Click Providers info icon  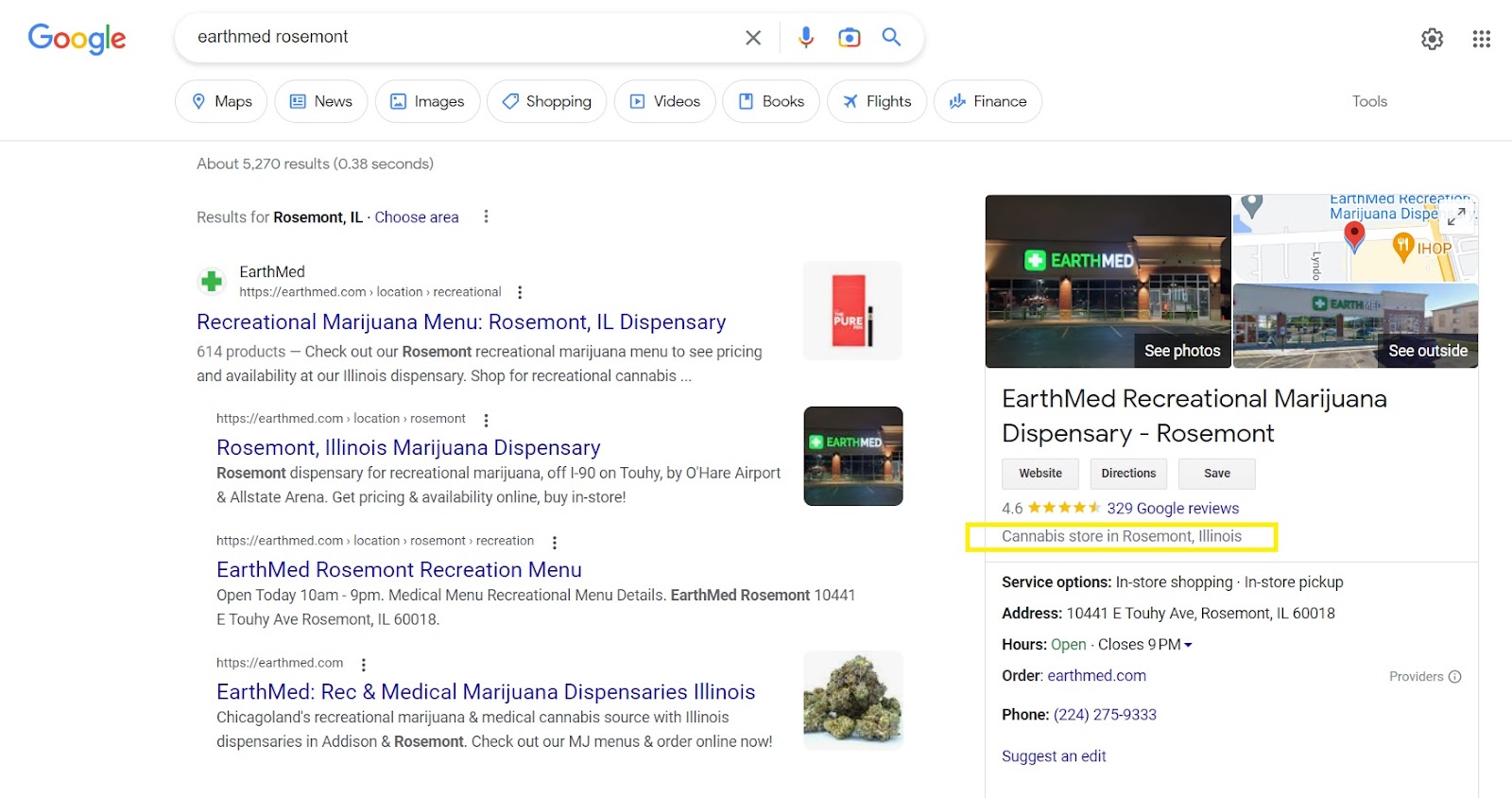click(1455, 677)
